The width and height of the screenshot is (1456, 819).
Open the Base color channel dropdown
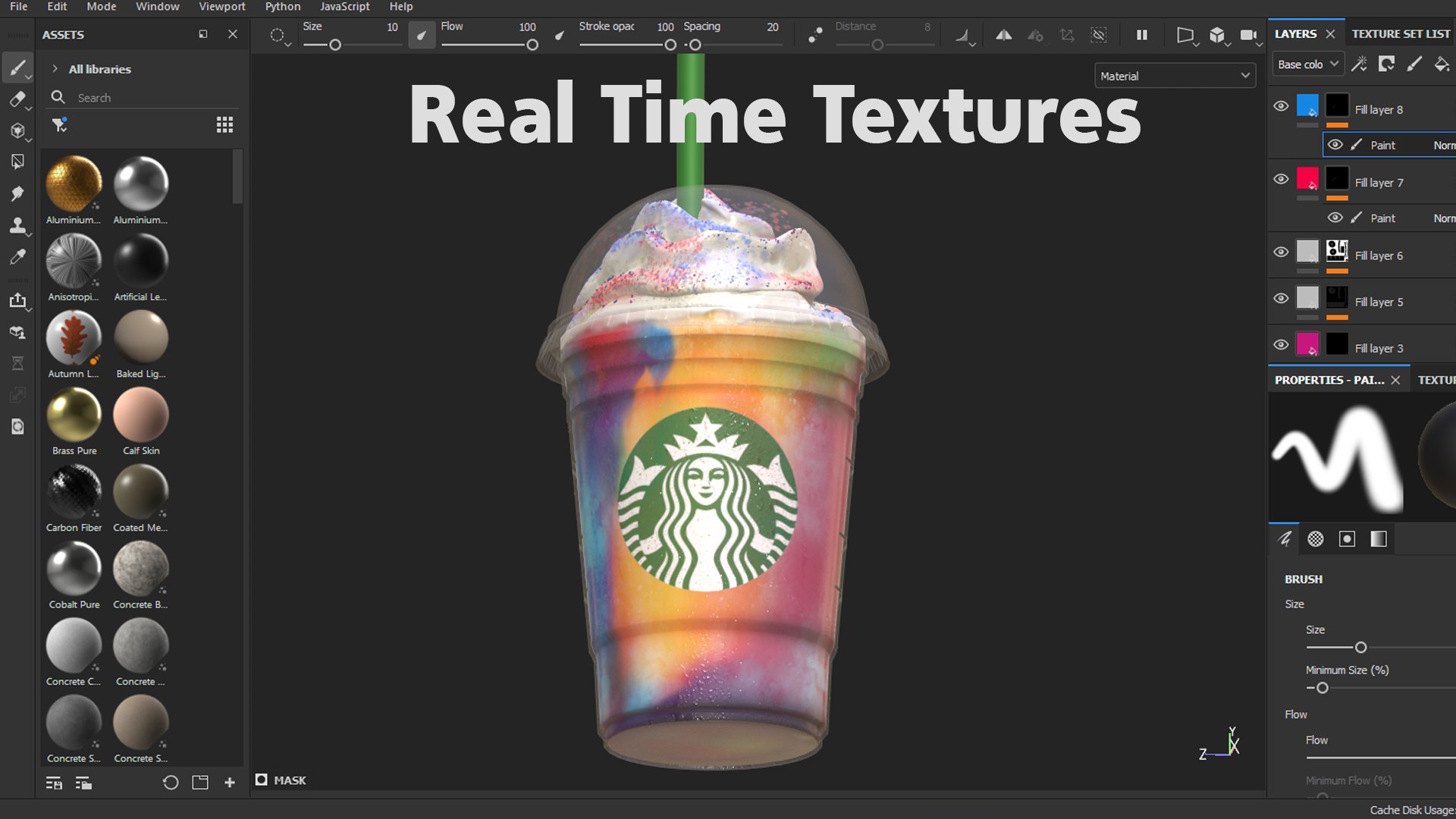[x=1308, y=64]
